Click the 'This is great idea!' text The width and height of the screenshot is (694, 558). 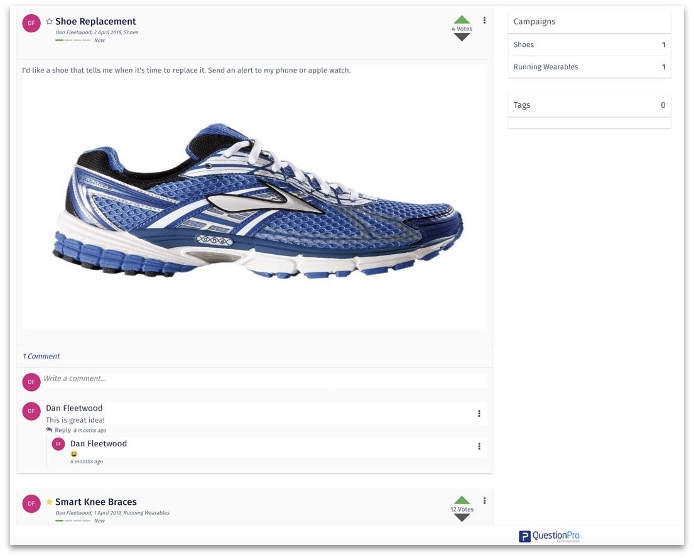[x=75, y=420]
